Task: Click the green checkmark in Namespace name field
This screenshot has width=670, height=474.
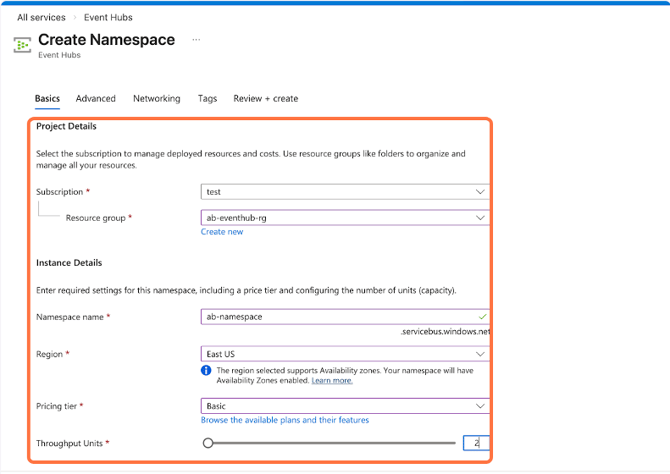Action: tap(483, 316)
